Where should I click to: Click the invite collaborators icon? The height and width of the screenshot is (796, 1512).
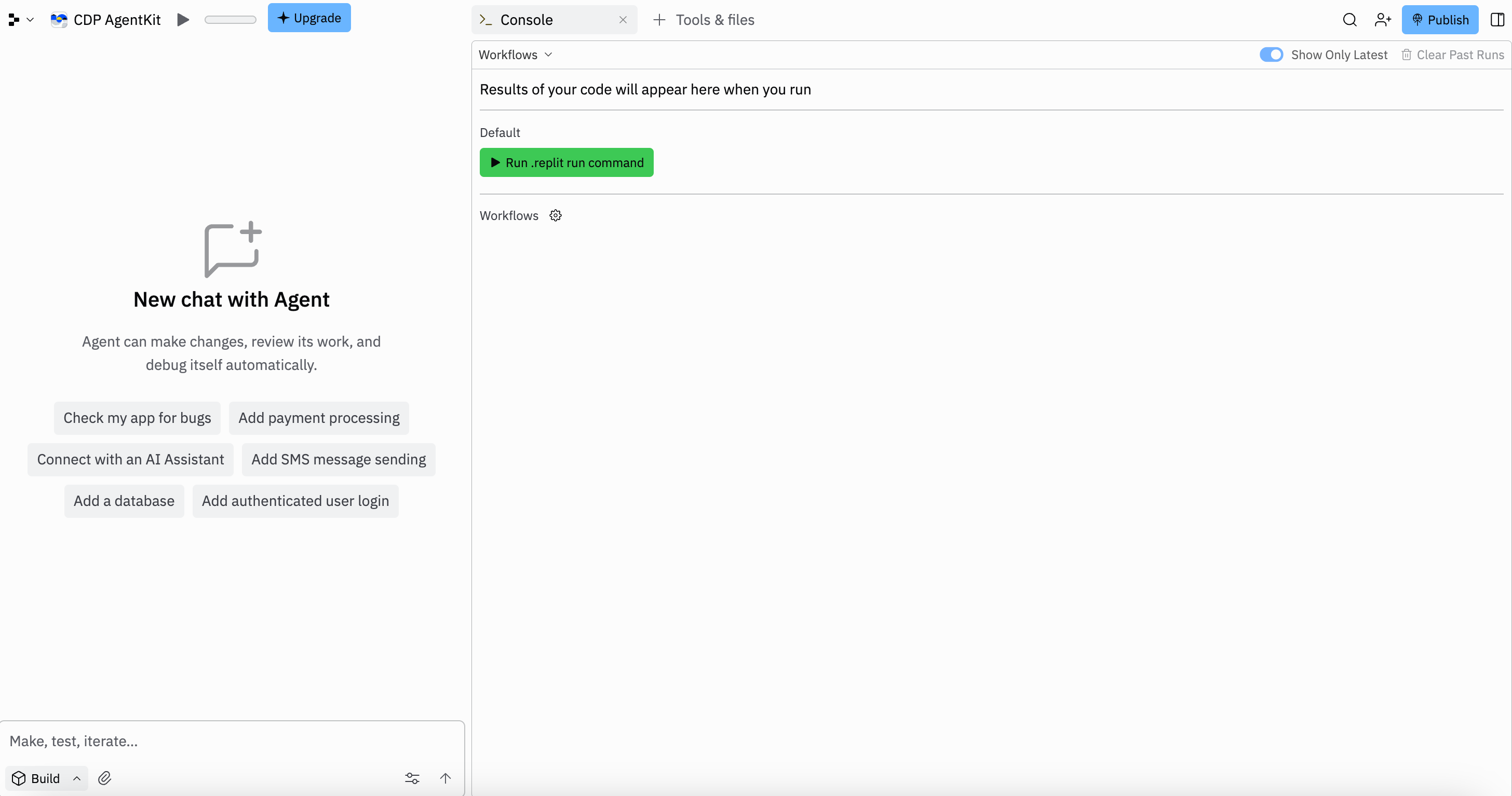pos(1383,20)
